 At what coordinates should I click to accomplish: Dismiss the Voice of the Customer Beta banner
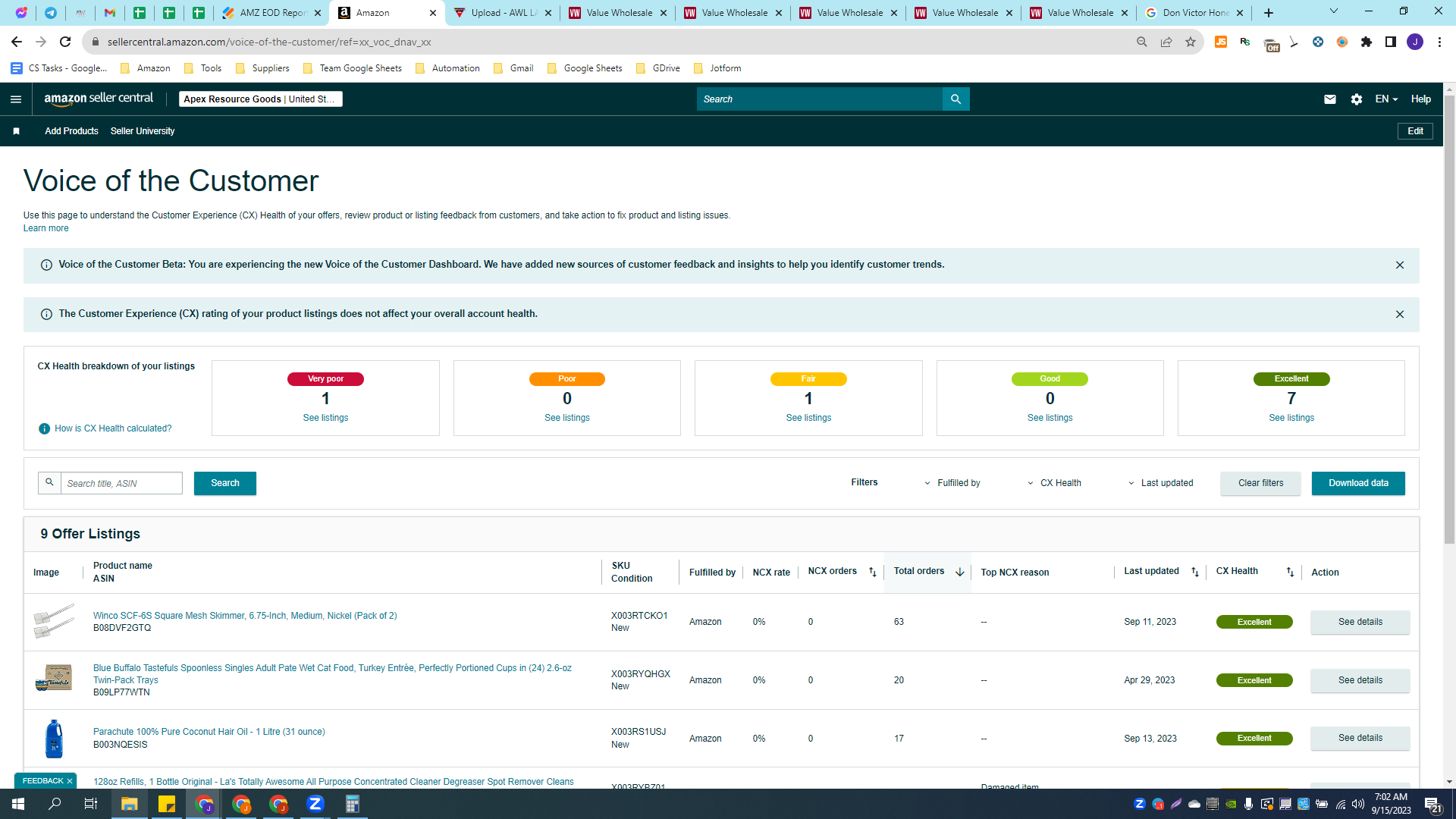click(x=1400, y=265)
